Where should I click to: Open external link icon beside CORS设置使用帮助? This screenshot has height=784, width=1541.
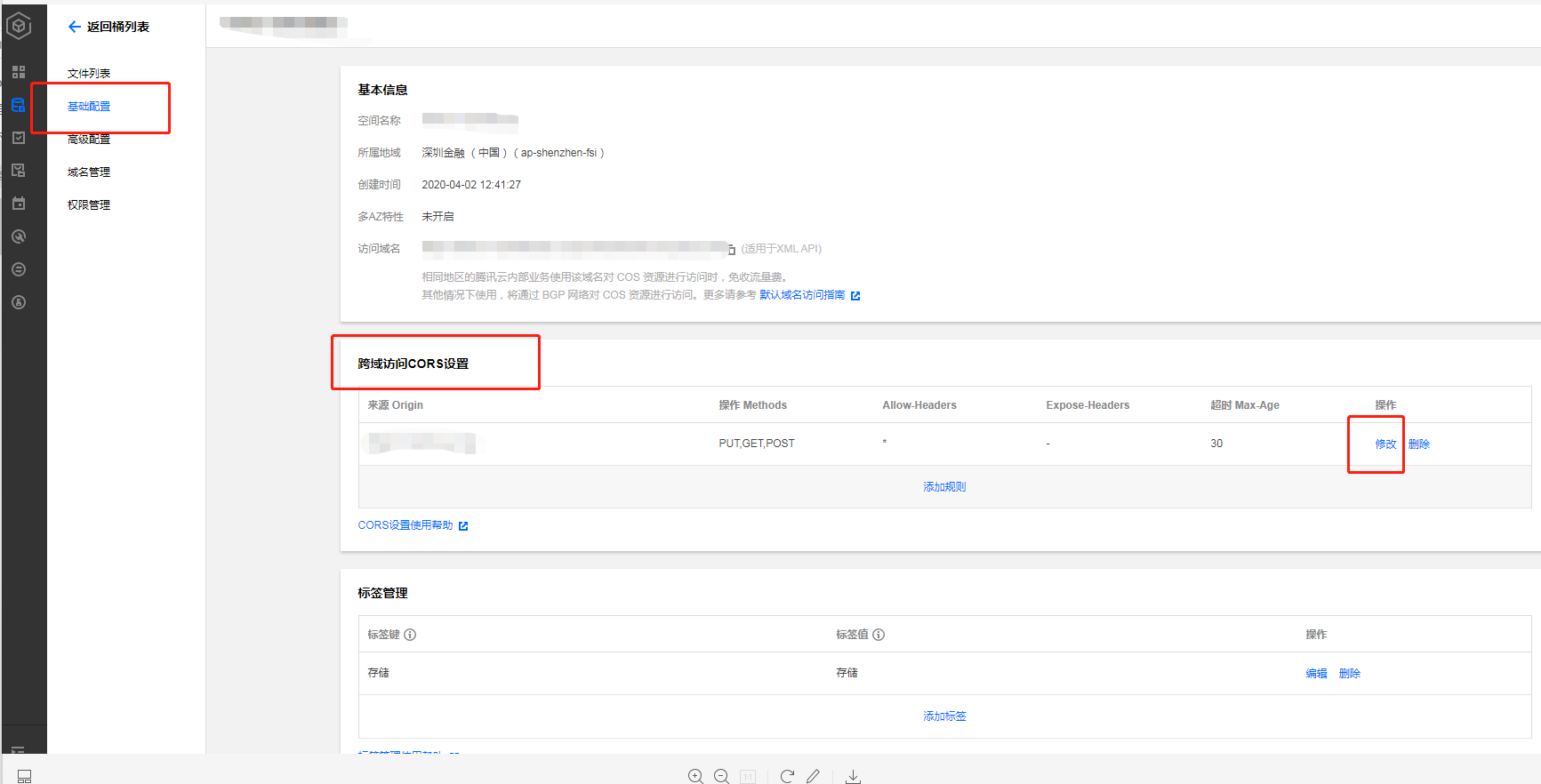click(463, 526)
